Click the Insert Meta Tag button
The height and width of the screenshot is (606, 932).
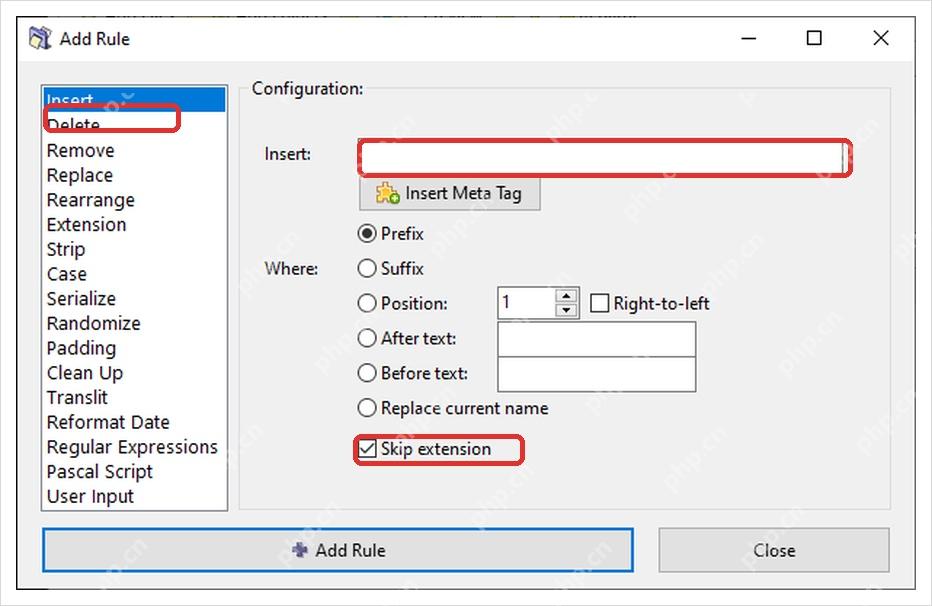coord(450,194)
